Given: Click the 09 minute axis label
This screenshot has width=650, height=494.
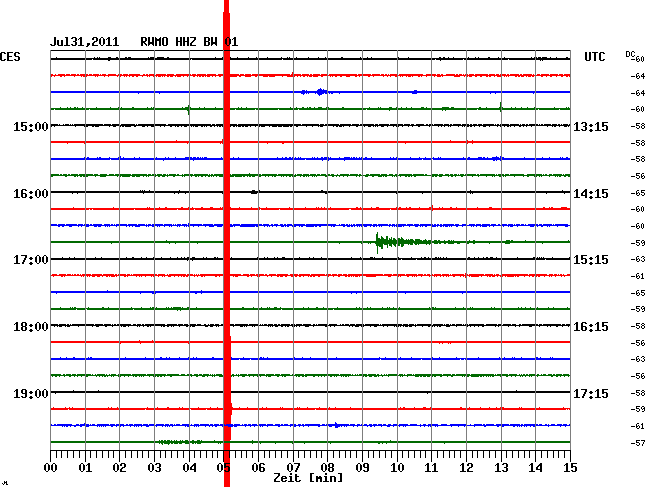Looking at the screenshot, I should point(362,468).
